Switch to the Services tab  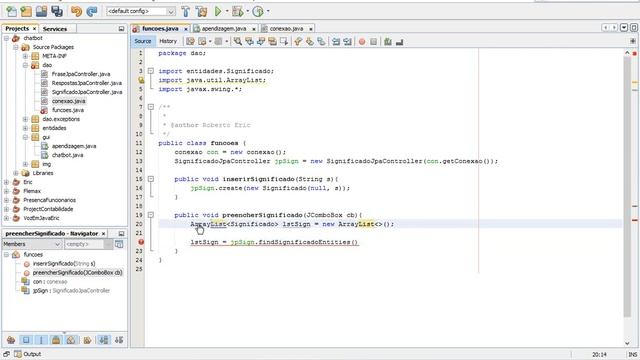click(55, 29)
